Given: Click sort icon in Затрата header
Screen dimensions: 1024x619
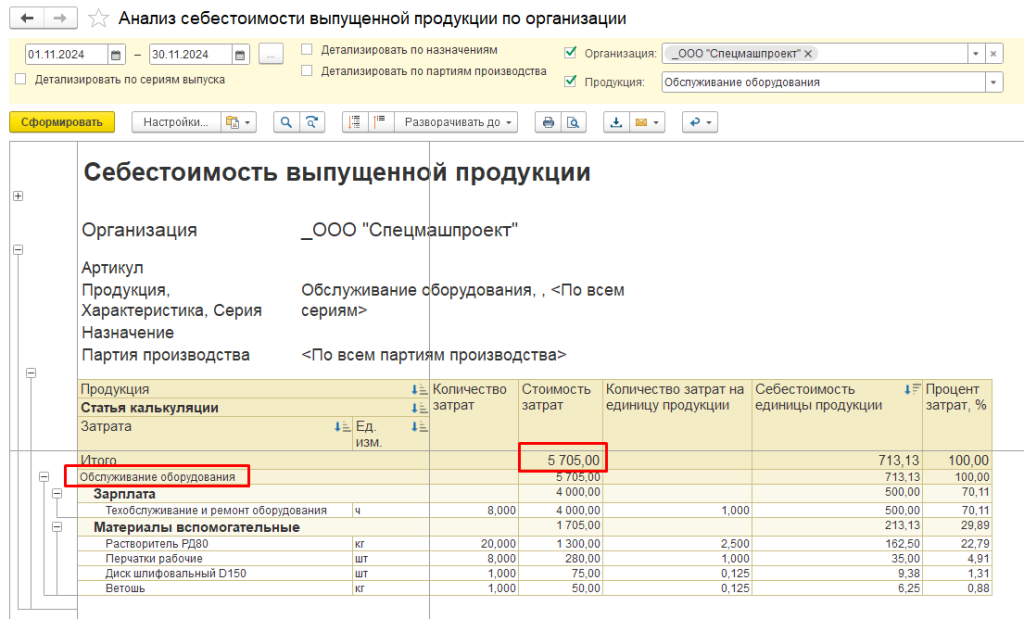Looking at the screenshot, I should [x=342, y=426].
